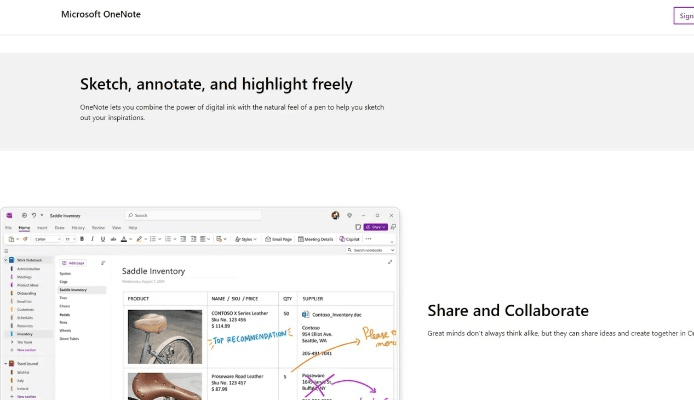Click the Meeting Details toolbar button
694x400 pixels.
coord(318,239)
